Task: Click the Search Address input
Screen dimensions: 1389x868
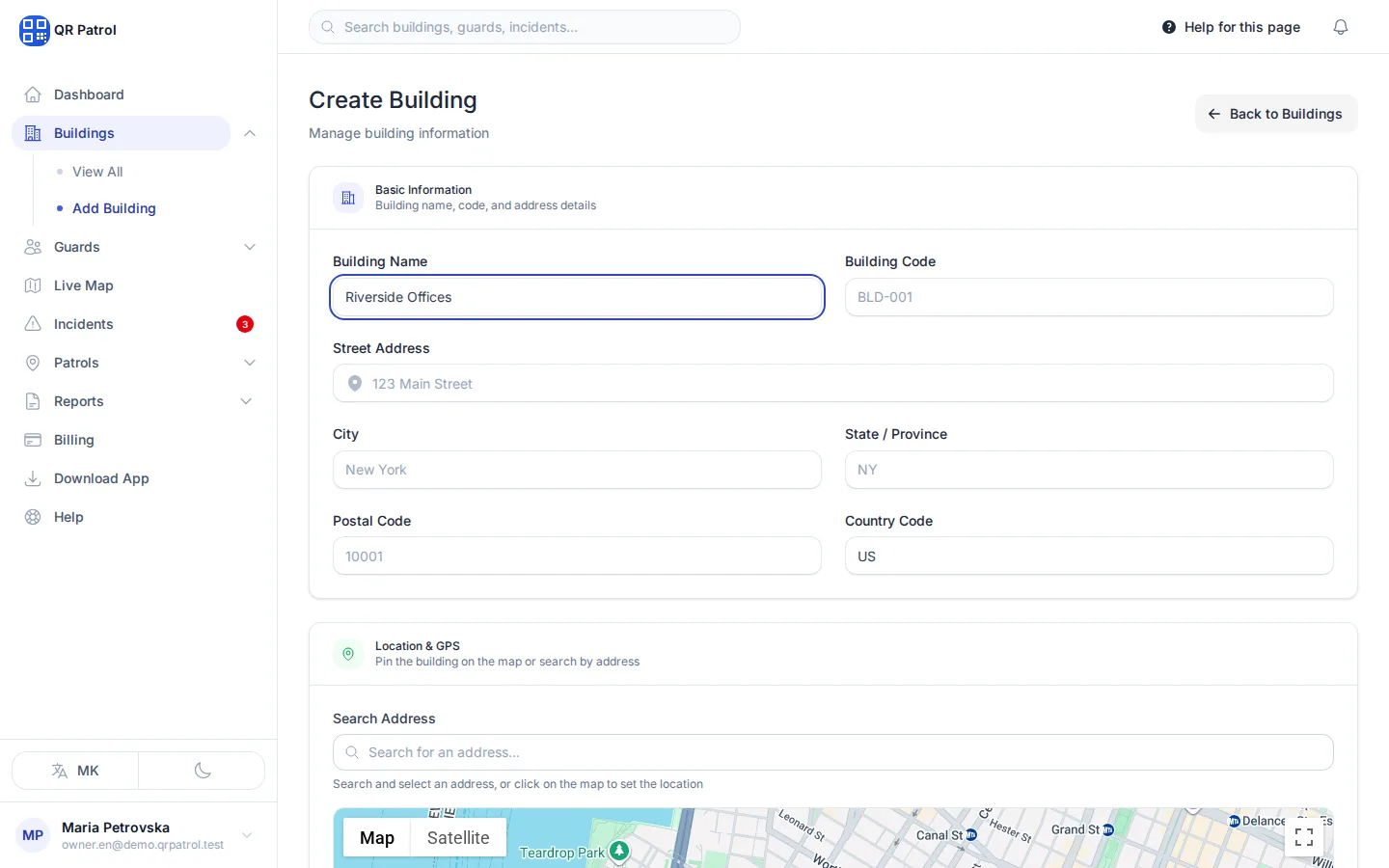Action: coord(833,752)
